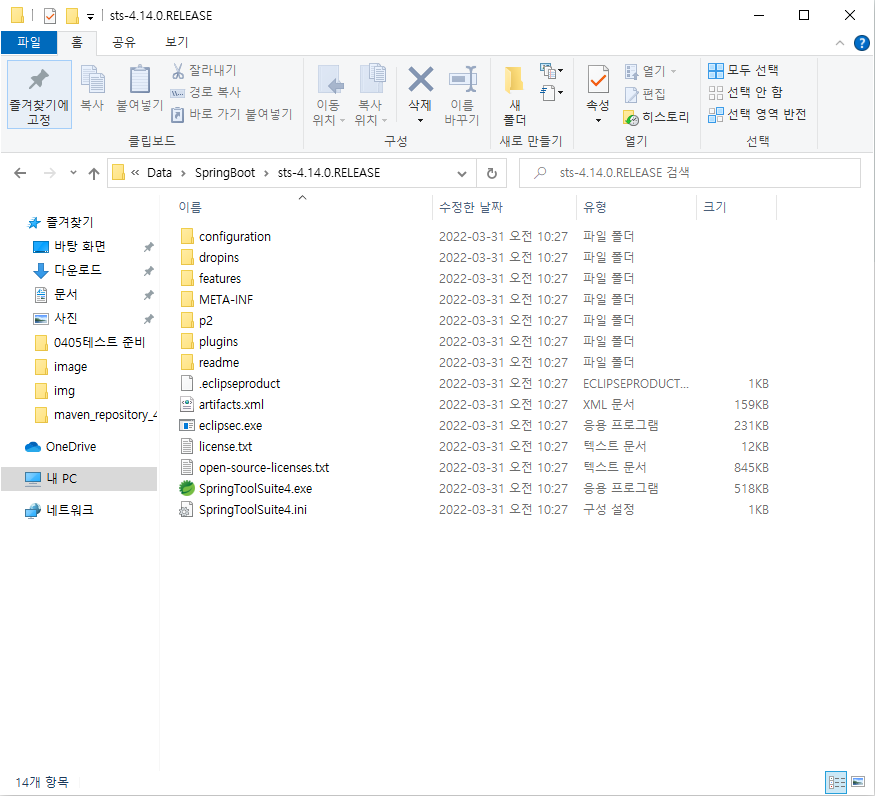This screenshot has width=875, height=796.
Task: Click the Properties checkmark icon
Action: 598,79
